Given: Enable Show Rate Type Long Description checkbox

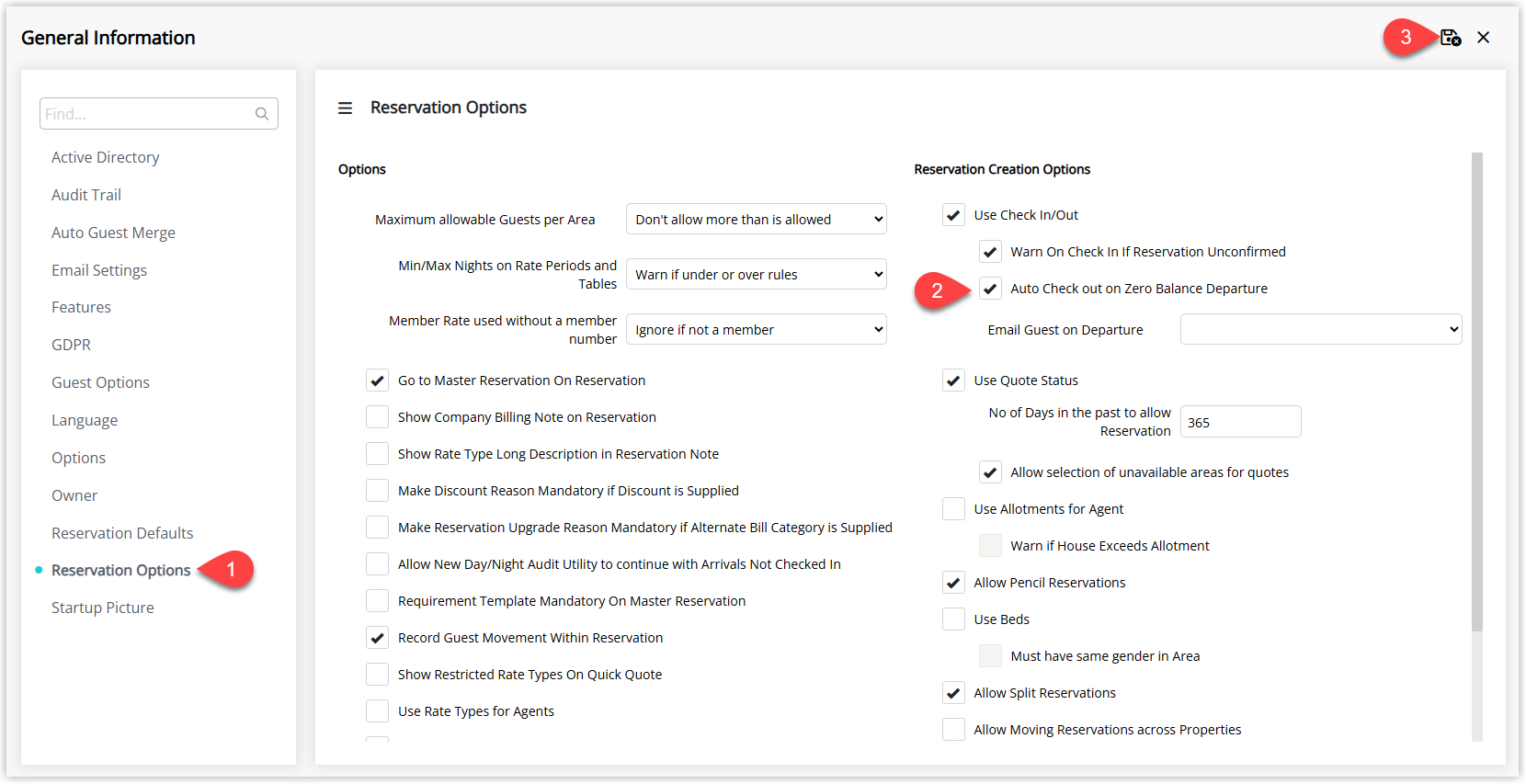Looking at the screenshot, I should [377, 454].
